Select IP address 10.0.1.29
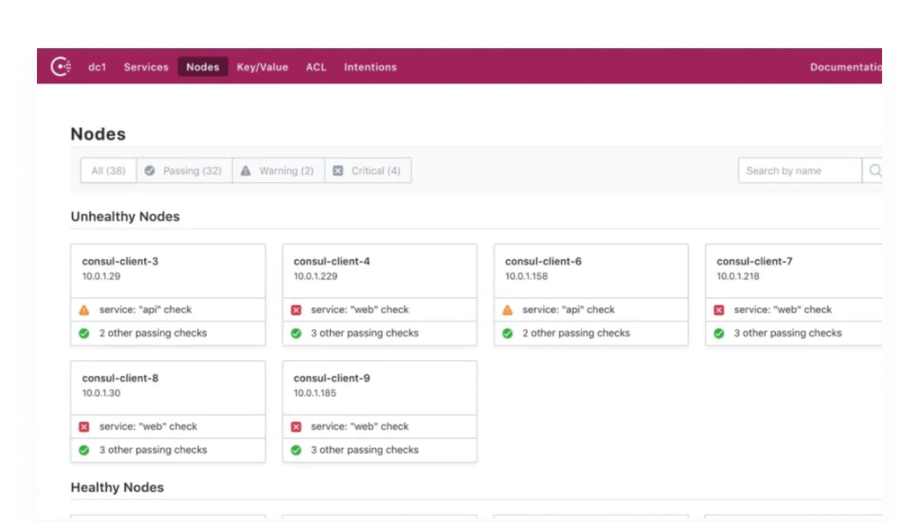Viewport: 919px width, 522px height. point(101,276)
